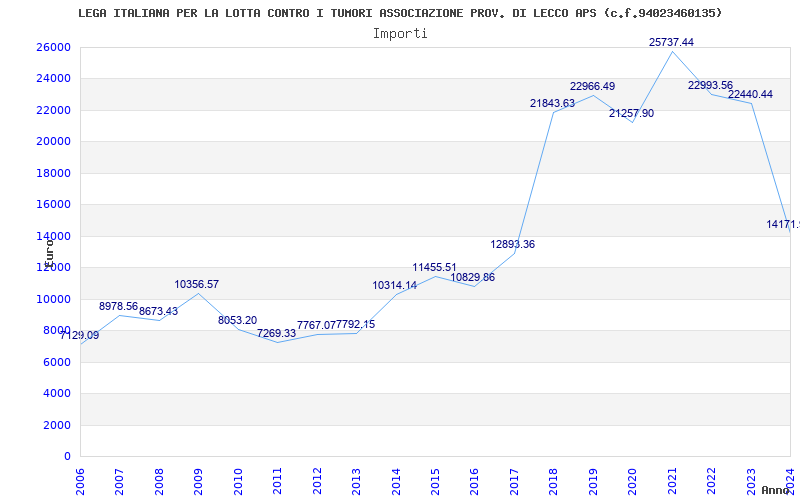The image size is (800, 500).
Task: Click the 2024 year label on axis
Action: pos(790,481)
